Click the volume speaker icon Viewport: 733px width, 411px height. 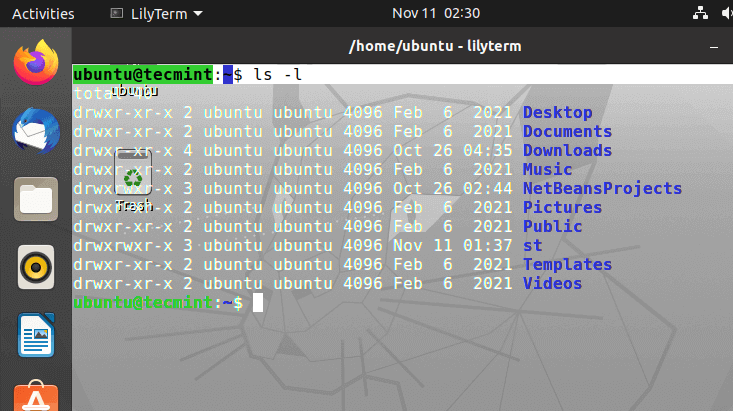coord(727,13)
